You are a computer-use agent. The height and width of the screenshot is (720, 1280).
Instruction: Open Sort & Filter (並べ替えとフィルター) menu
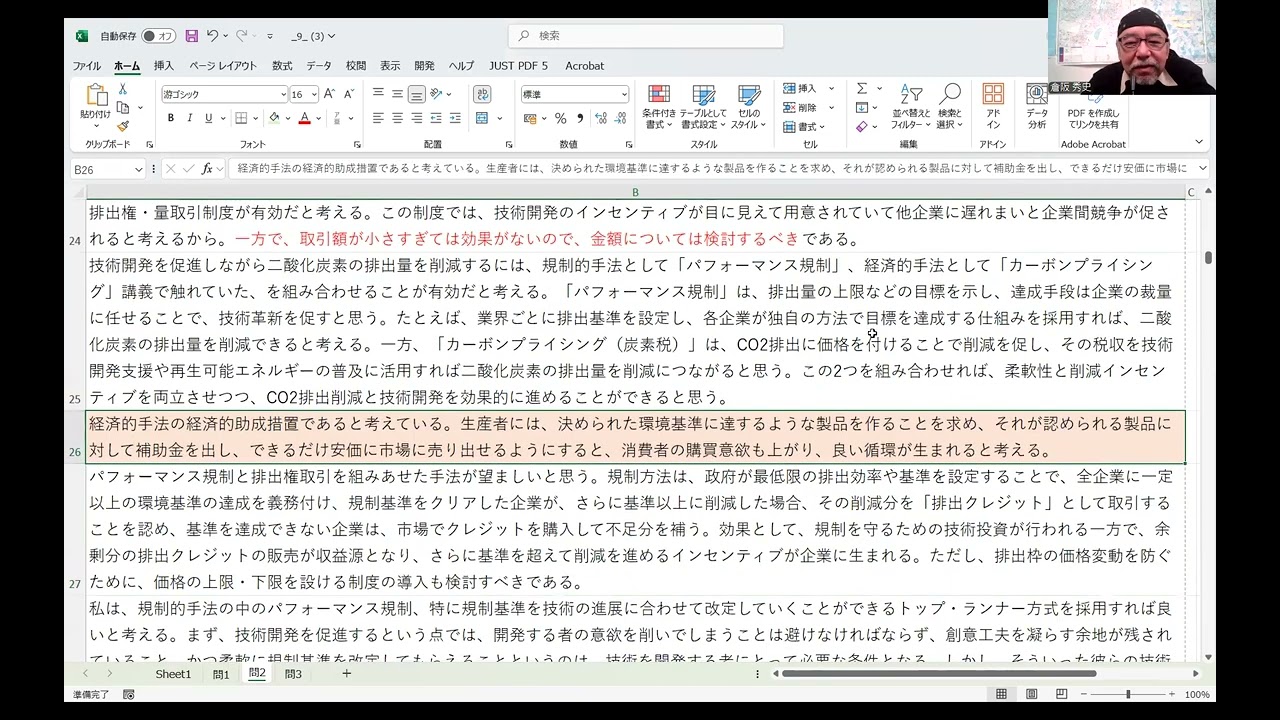[x=911, y=107]
